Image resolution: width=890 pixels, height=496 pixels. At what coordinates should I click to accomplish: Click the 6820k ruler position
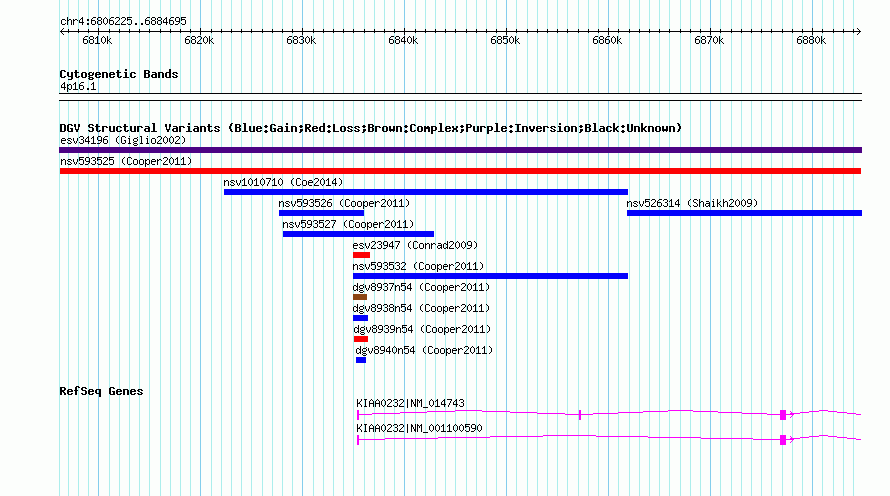pos(199,40)
